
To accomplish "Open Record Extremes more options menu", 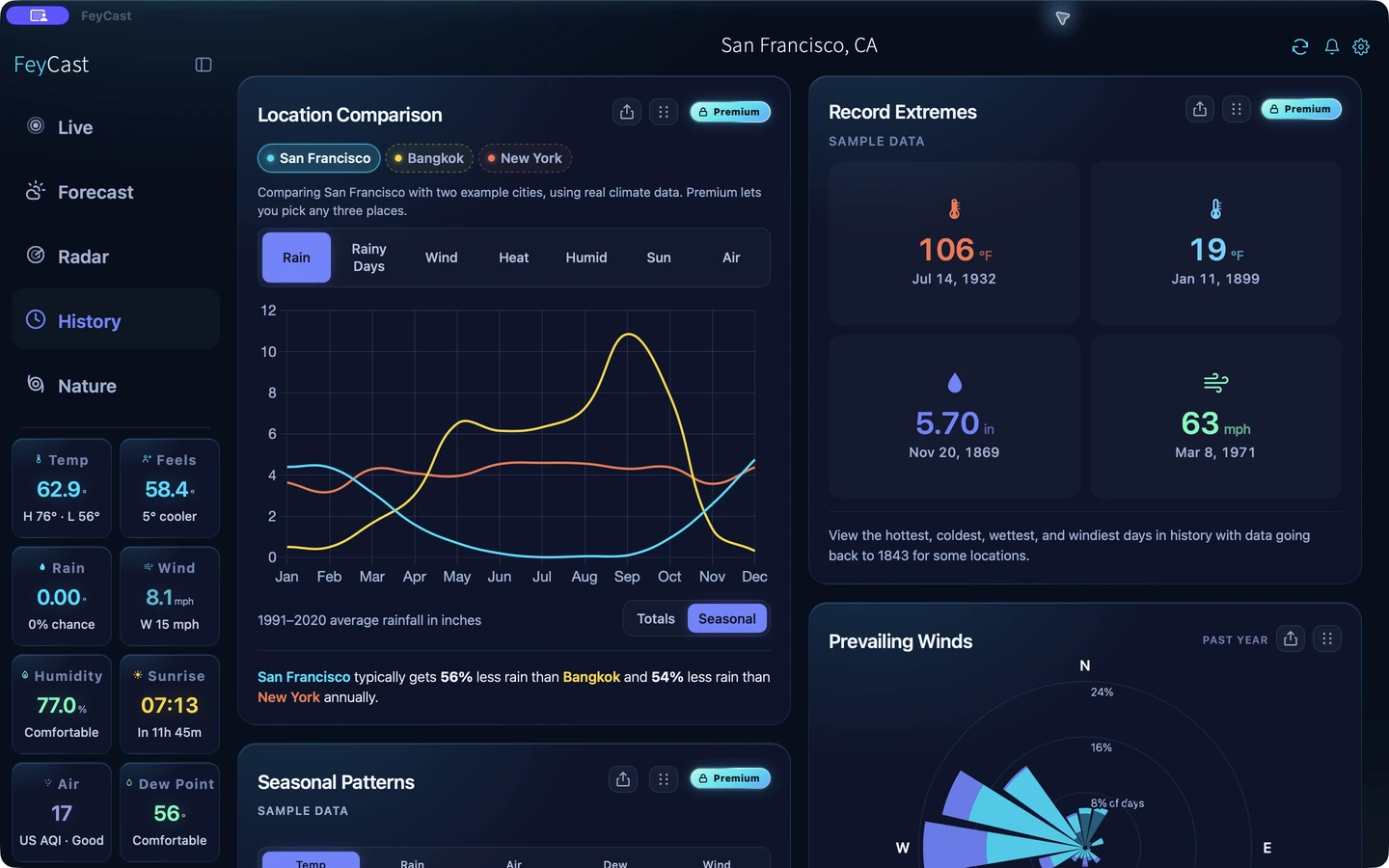I will click(1237, 109).
